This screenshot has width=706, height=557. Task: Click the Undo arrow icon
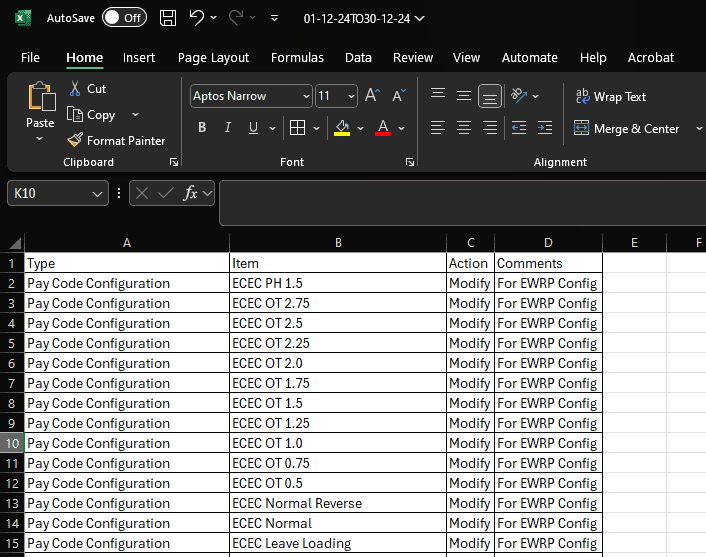197,18
